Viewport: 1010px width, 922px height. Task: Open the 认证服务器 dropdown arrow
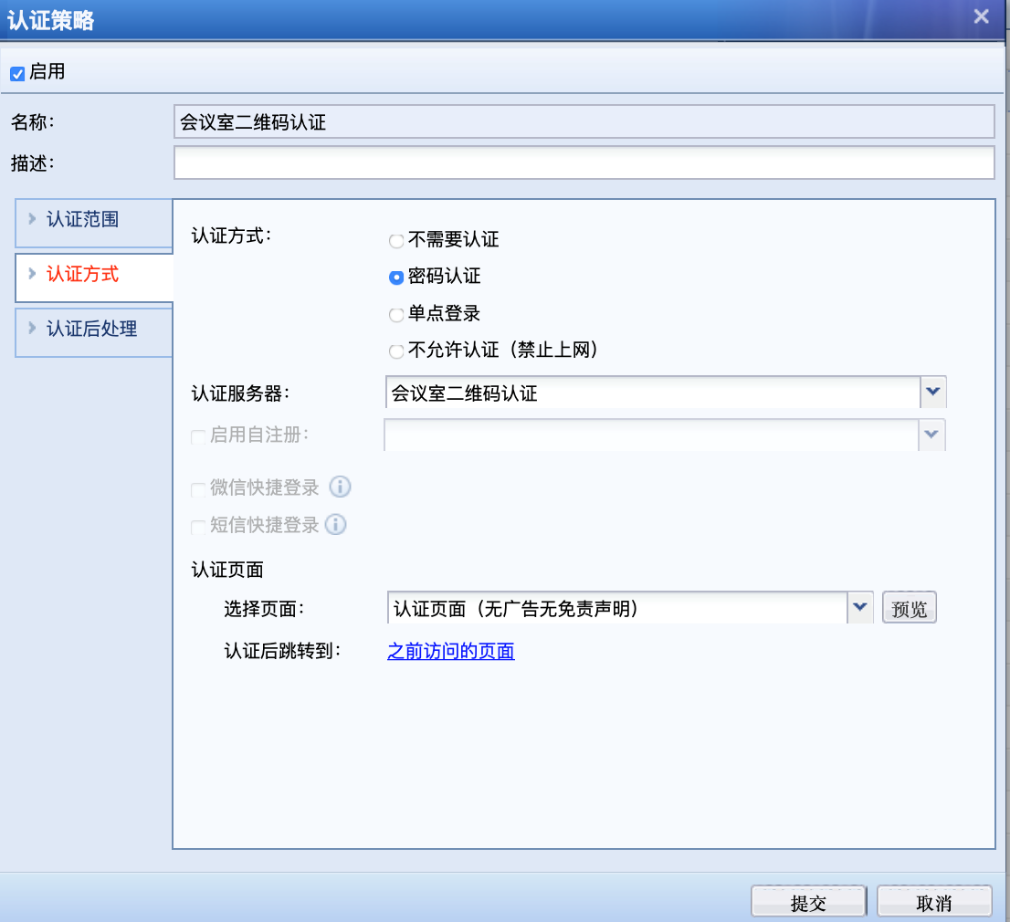[x=932, y=392]
